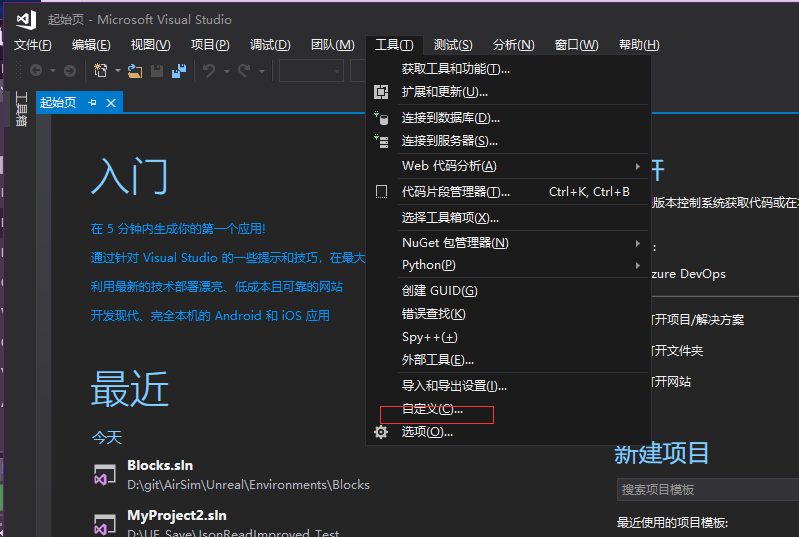799x537 pixels.
Task: Click the gear icon beside 选项
Action: click(381, 432)
